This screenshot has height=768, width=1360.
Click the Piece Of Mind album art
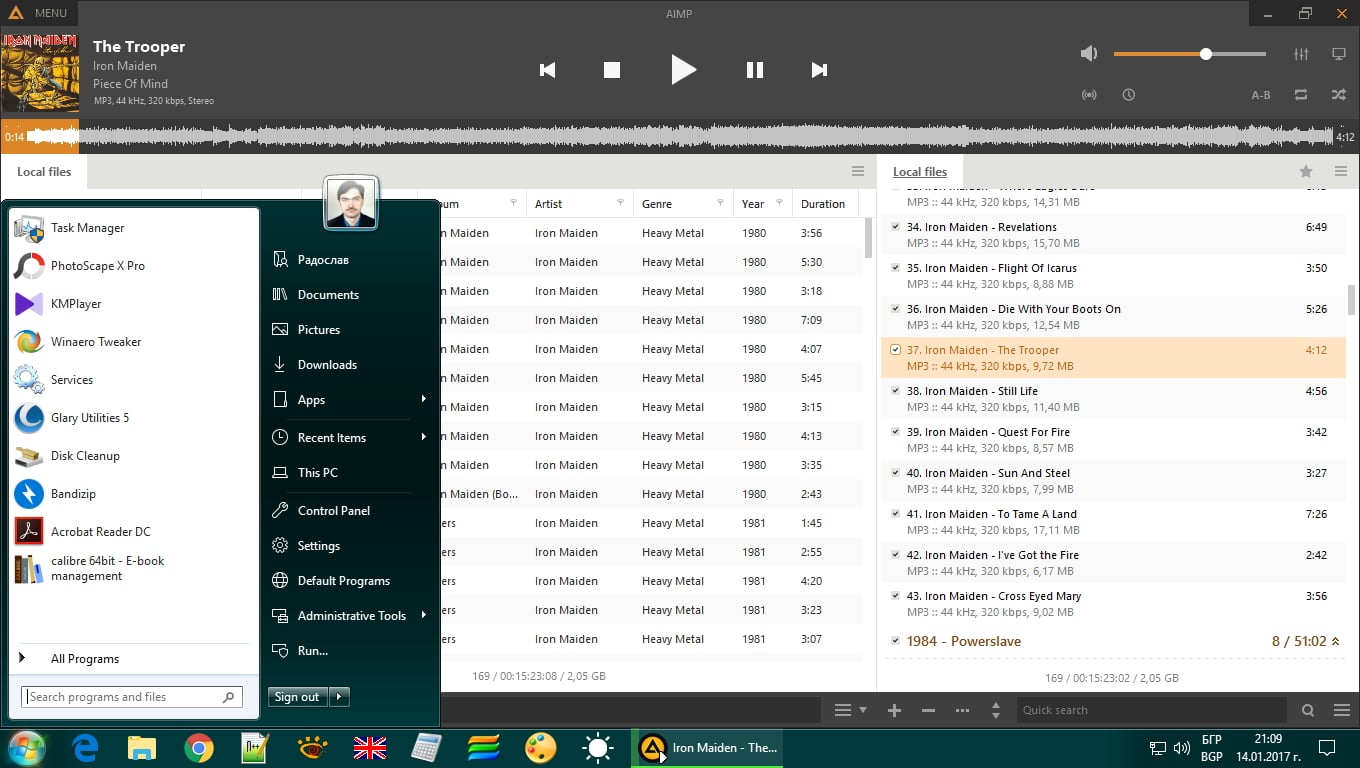(39, 73)
